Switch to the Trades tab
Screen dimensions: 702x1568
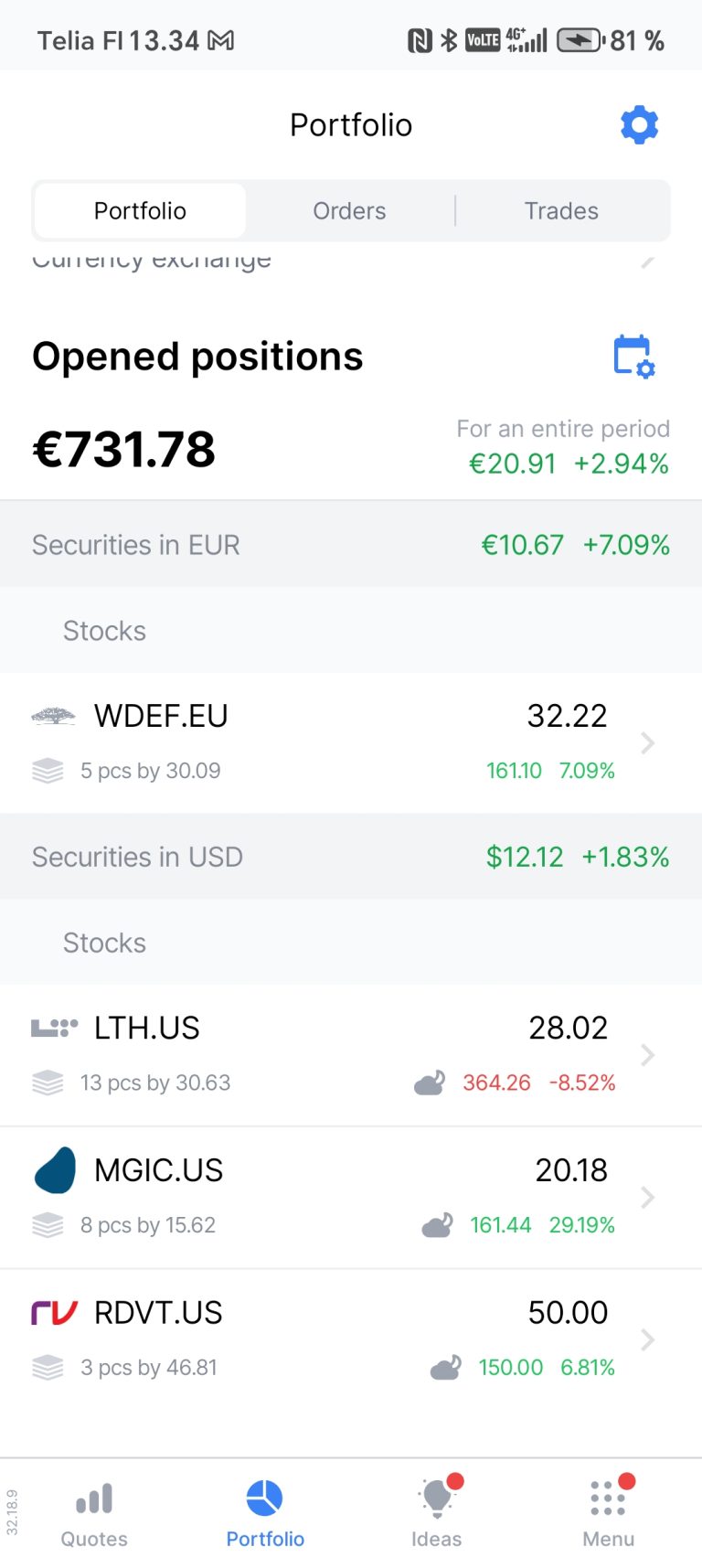561,211
